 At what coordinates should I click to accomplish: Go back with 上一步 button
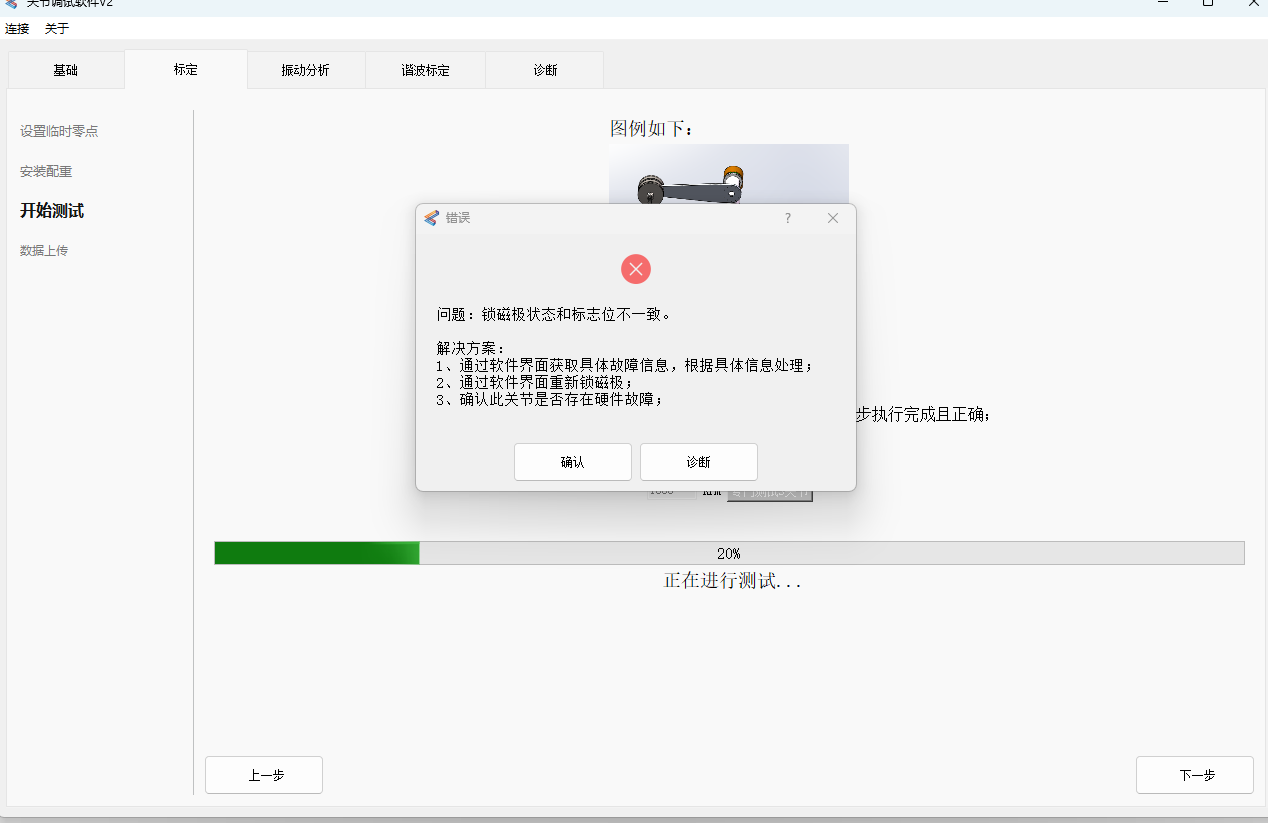[x=264, y=775]
